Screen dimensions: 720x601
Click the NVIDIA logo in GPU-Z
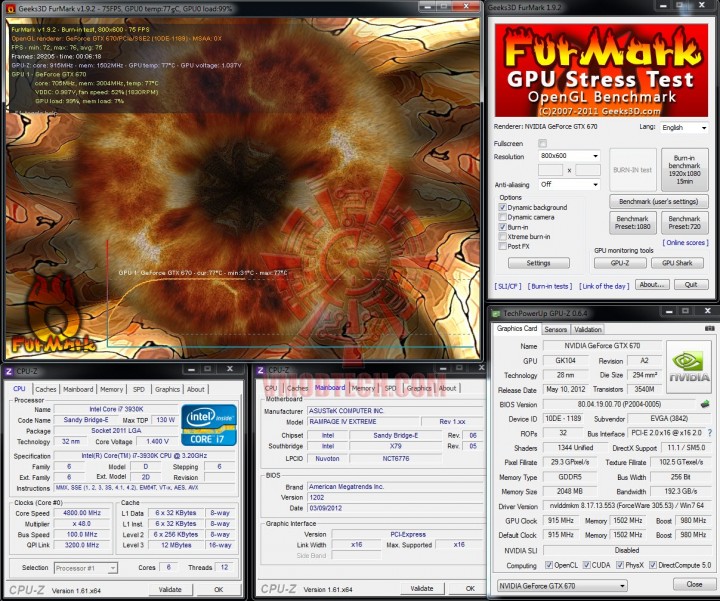coord(689,367)
